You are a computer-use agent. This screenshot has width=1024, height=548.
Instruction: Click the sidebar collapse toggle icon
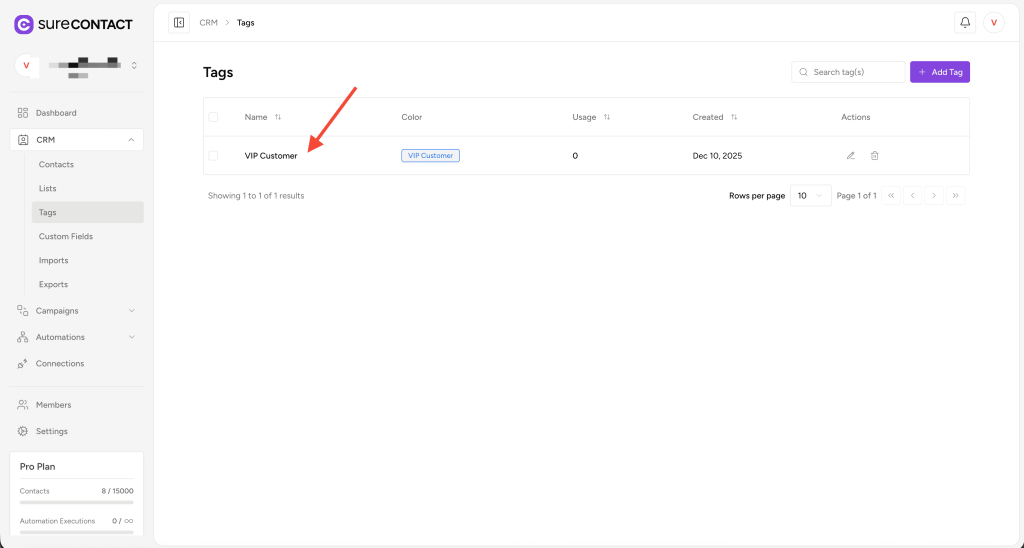pos(179,22)
